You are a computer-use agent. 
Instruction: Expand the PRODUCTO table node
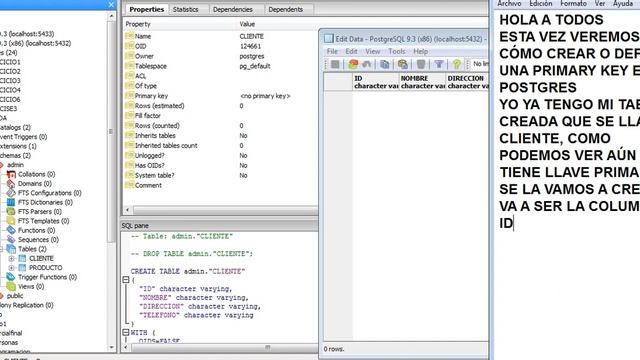11,268
